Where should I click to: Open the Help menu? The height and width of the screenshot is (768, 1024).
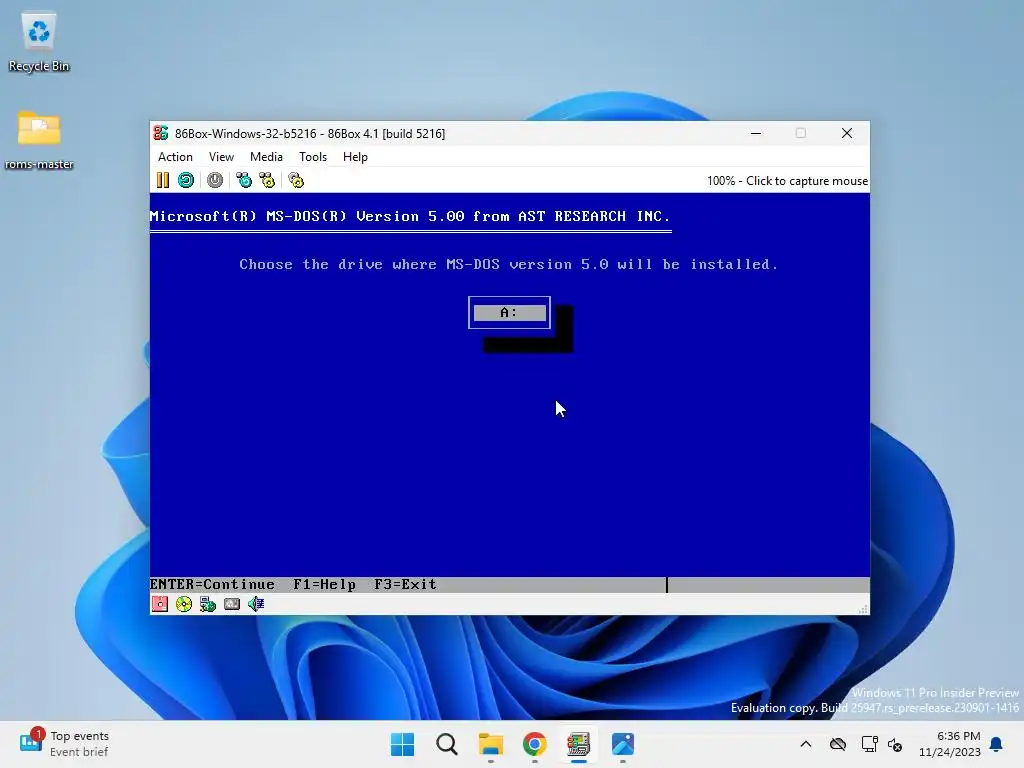pyautogui.click(x=355, y=157)
